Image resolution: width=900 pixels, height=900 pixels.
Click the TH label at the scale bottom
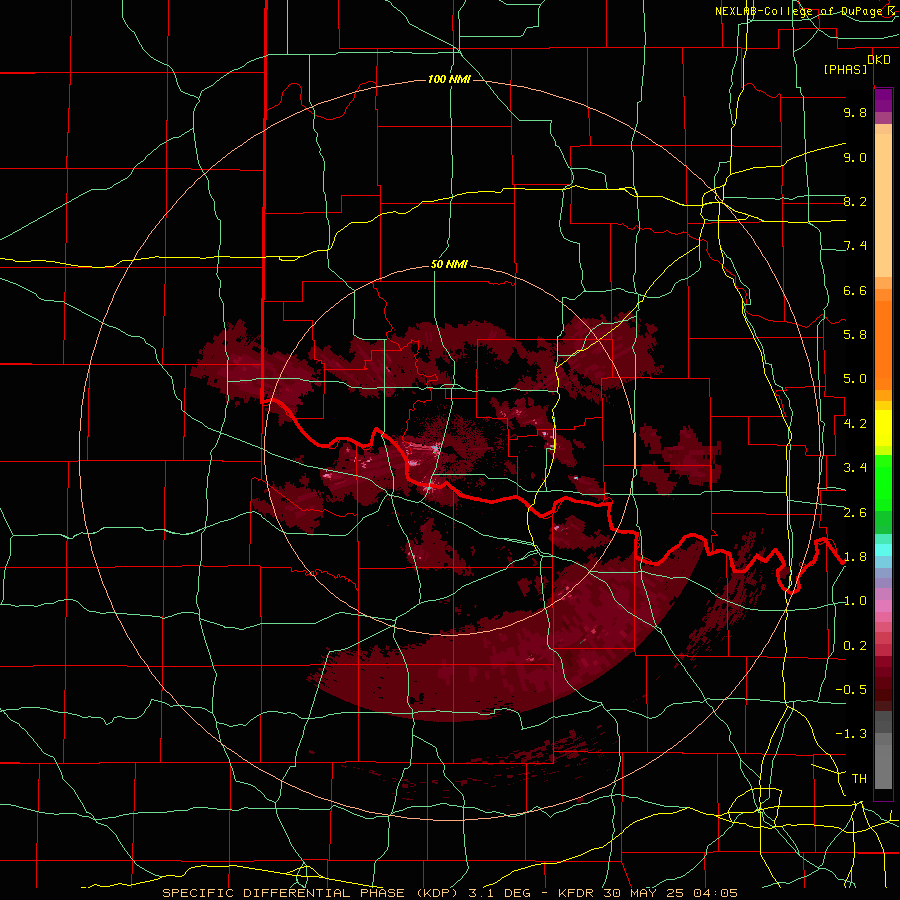coord(859,779)
